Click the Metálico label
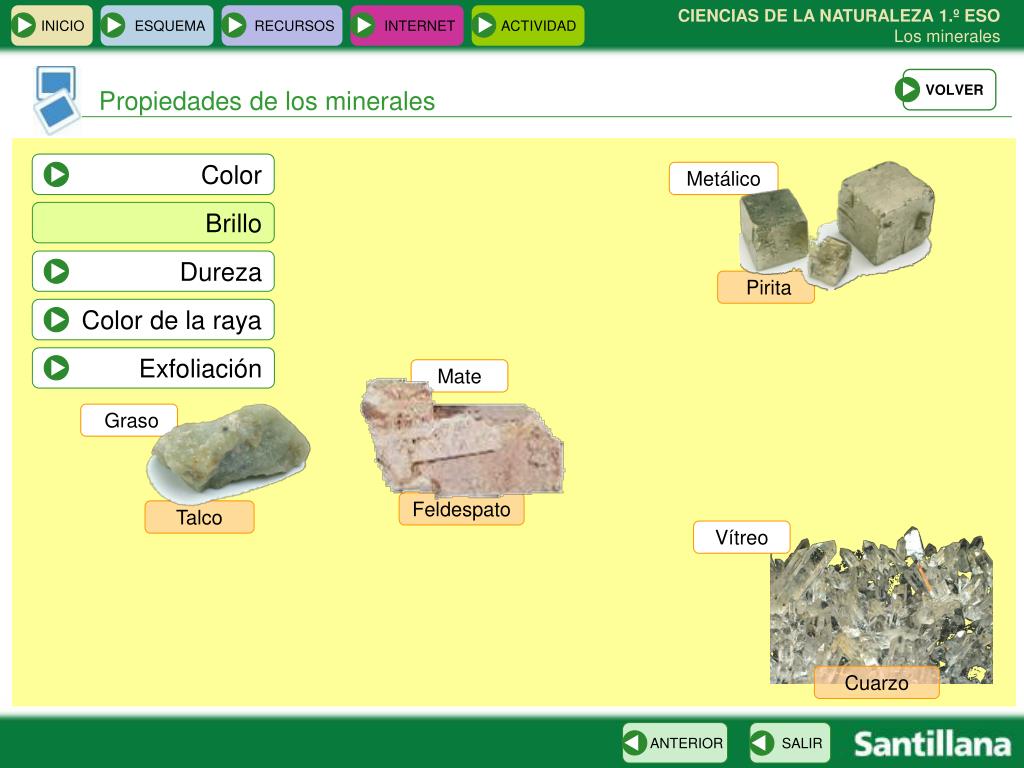The width and height of the screenshot is (1024, 768). coord(723,179)
